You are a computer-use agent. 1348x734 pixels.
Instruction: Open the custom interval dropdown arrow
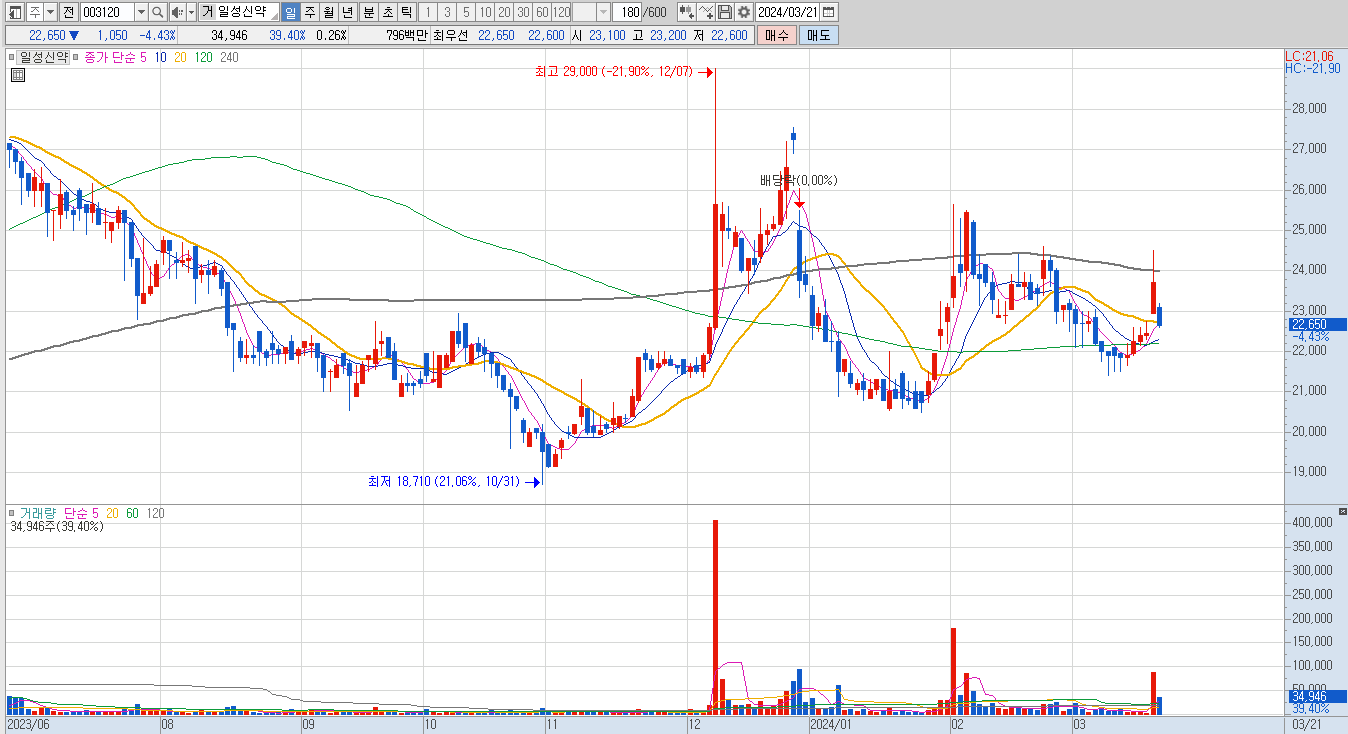pos(604,12)
